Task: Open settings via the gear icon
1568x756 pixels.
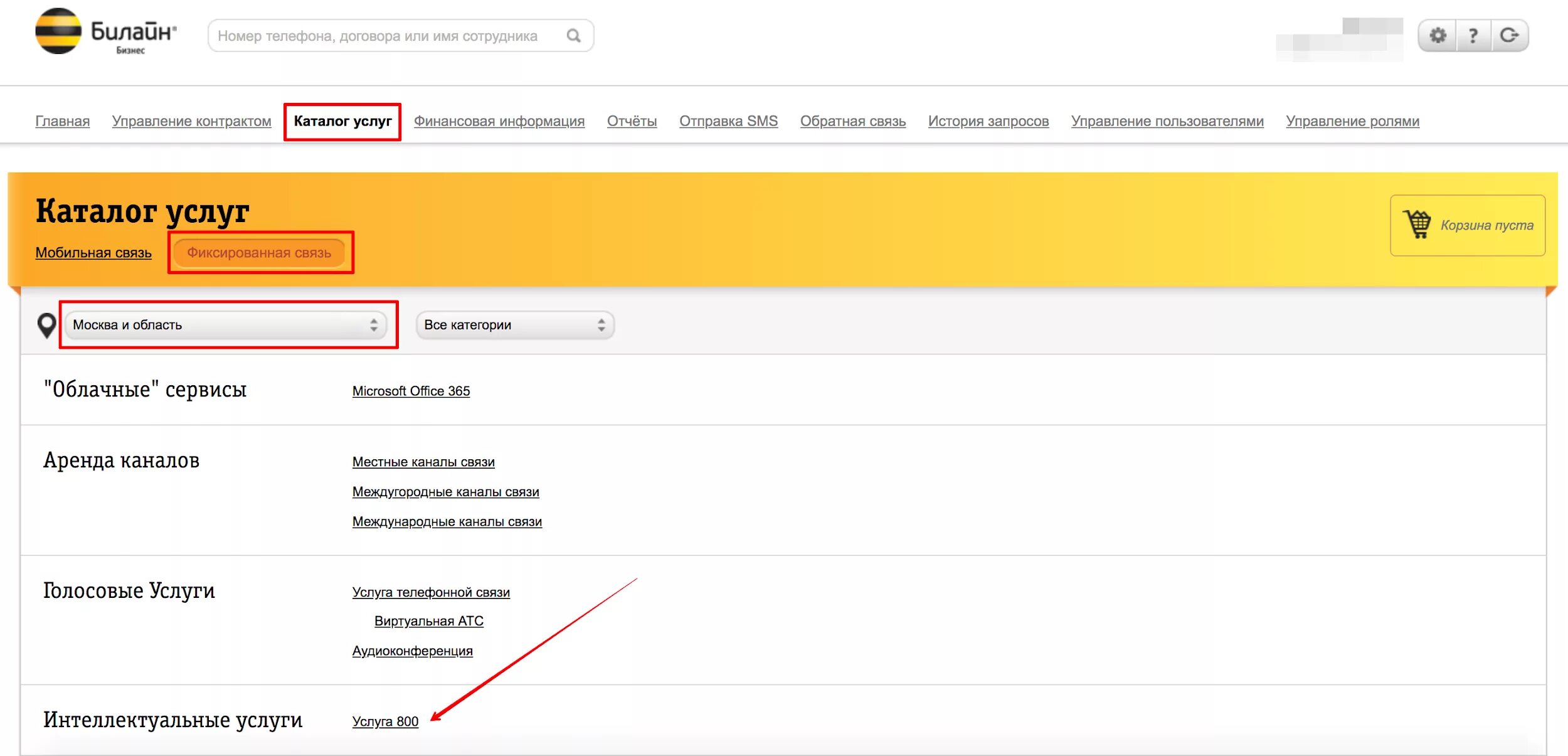Action: click(1438, 35)
